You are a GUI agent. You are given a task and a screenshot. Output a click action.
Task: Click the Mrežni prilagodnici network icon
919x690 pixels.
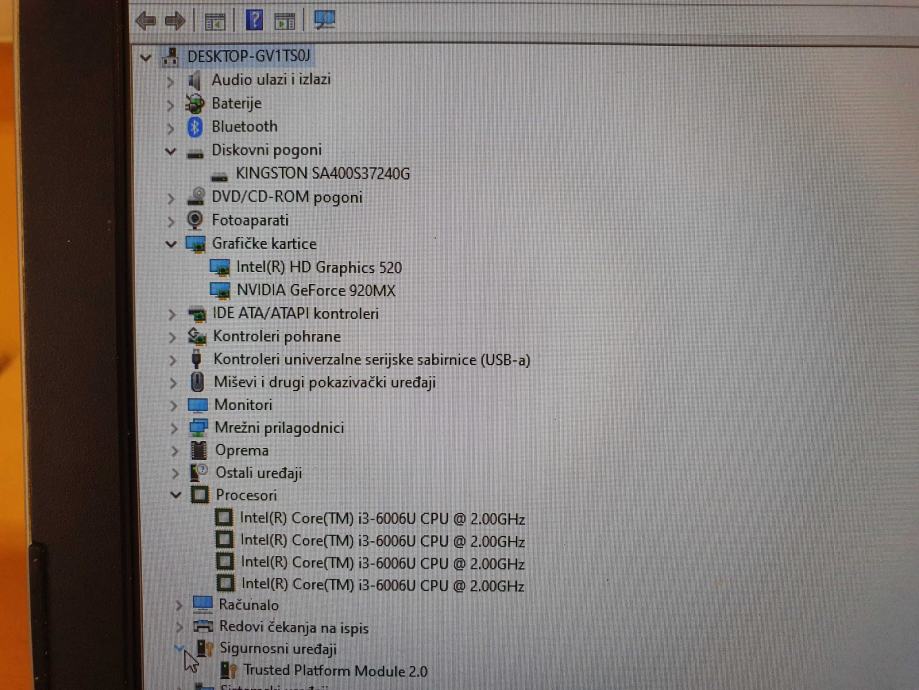coord(198,428)
